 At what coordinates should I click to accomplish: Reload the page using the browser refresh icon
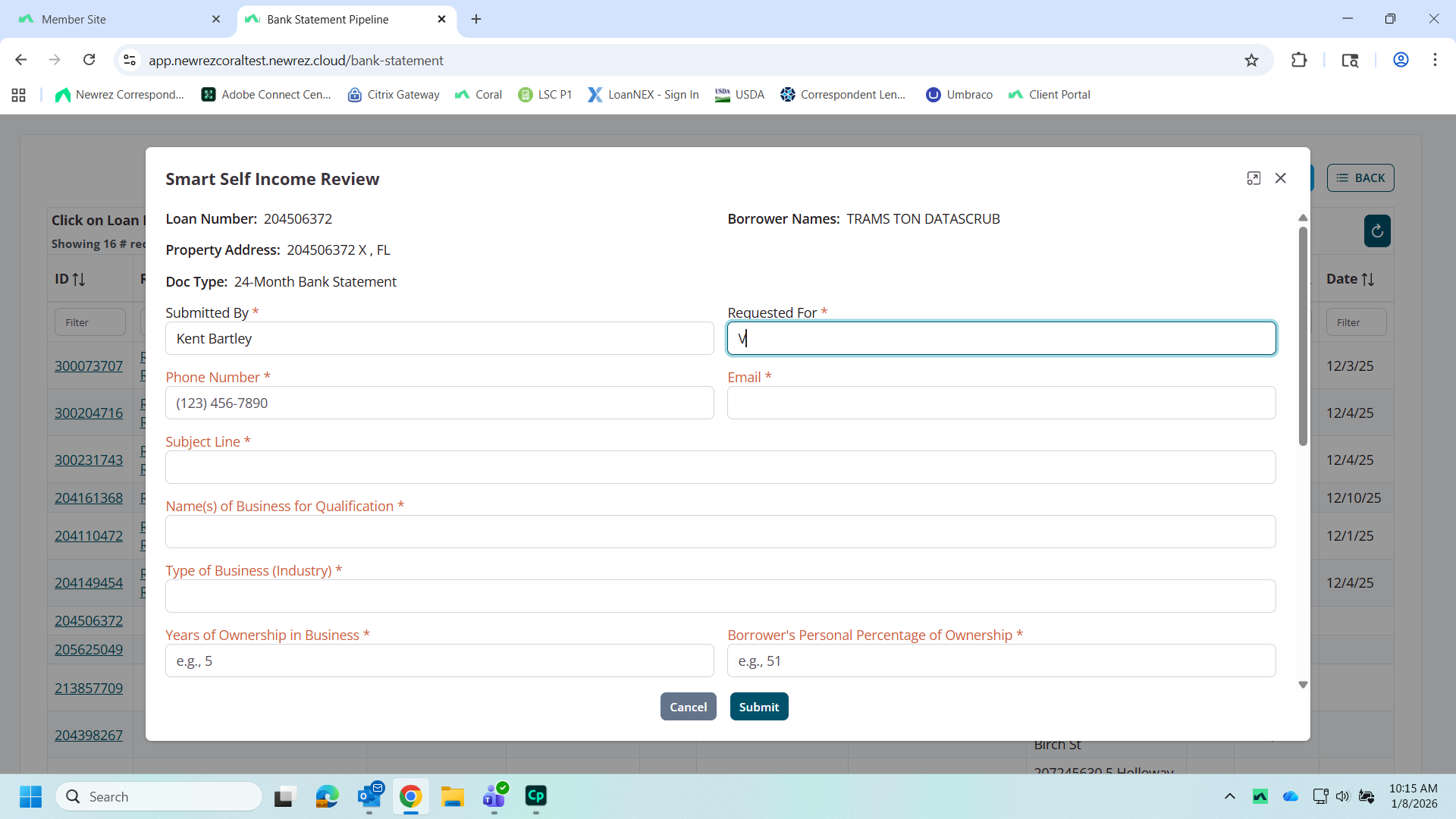click(89, 60)
